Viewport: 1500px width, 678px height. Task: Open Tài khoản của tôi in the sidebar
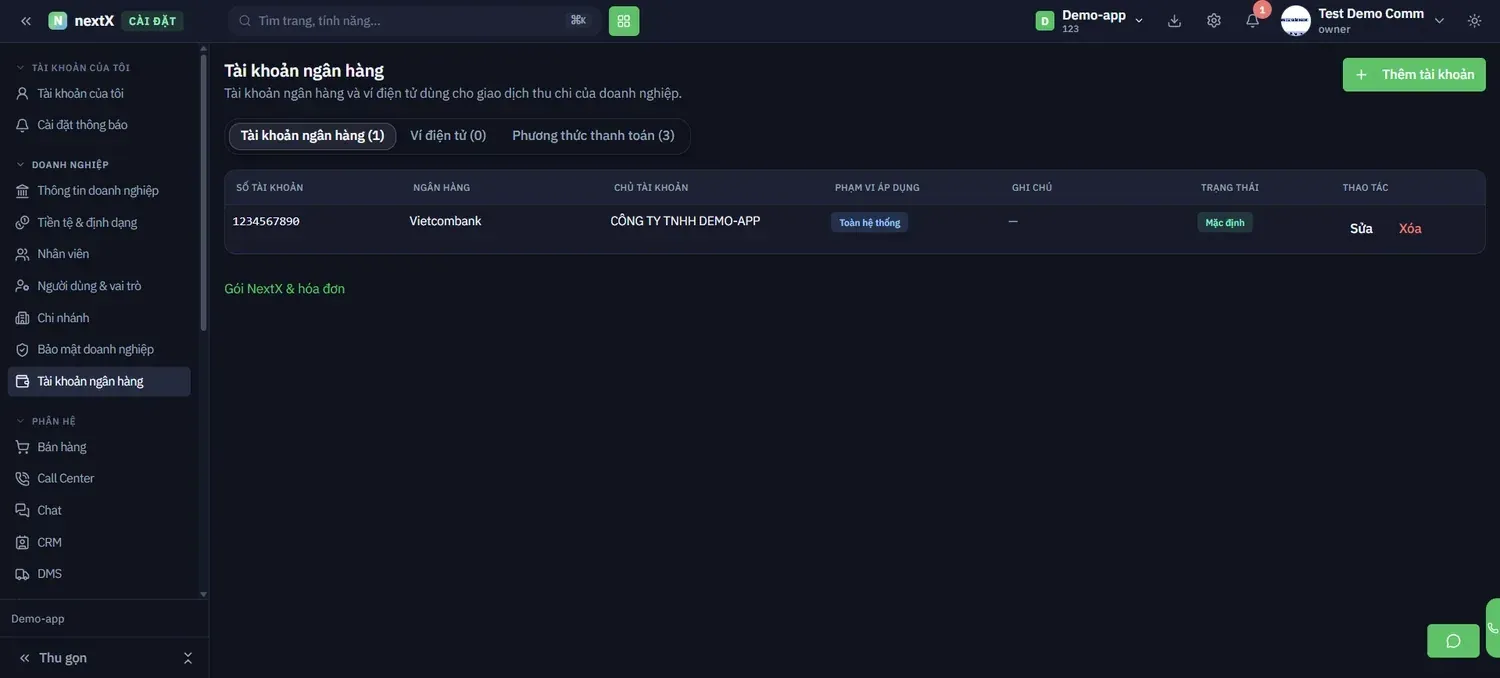click(99, 93)
